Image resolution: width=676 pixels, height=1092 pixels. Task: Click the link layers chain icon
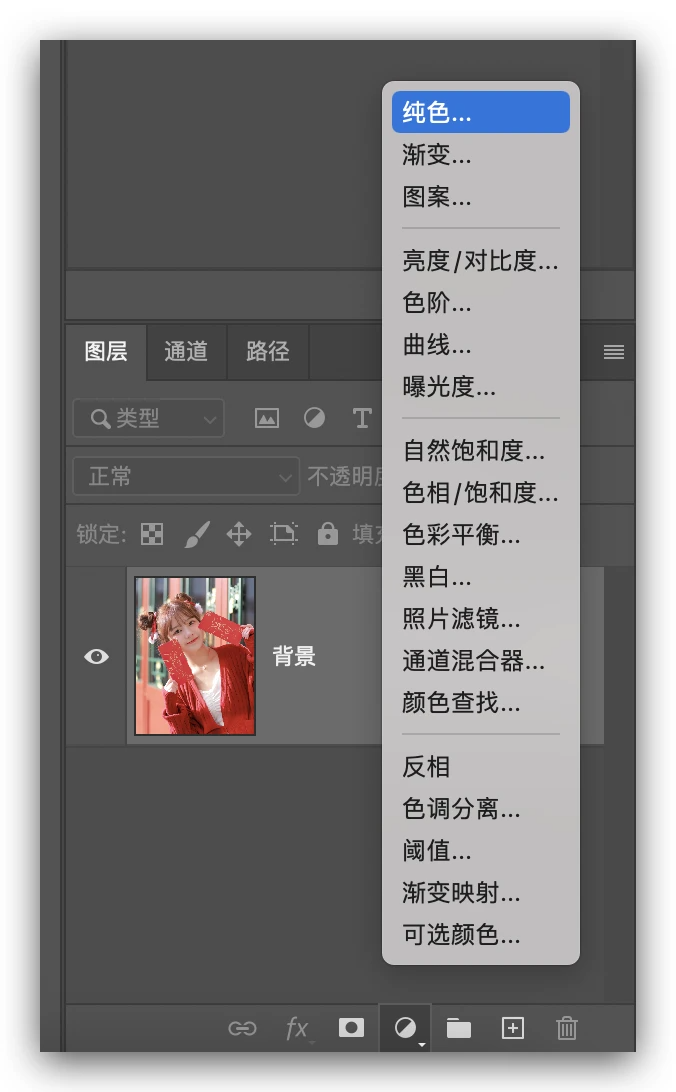pyautogui.click(x=242, y=1028)
